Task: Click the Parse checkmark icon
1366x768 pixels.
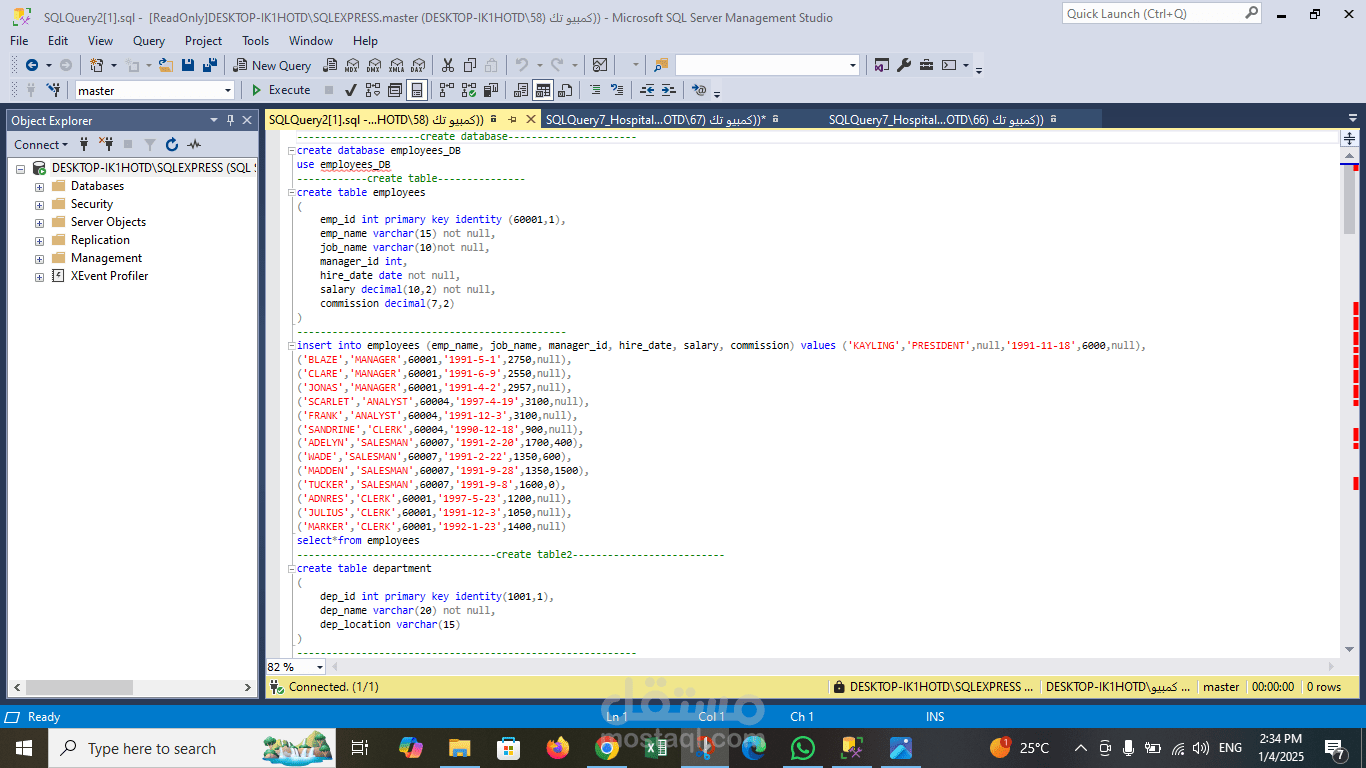Action: click(351, 90)
